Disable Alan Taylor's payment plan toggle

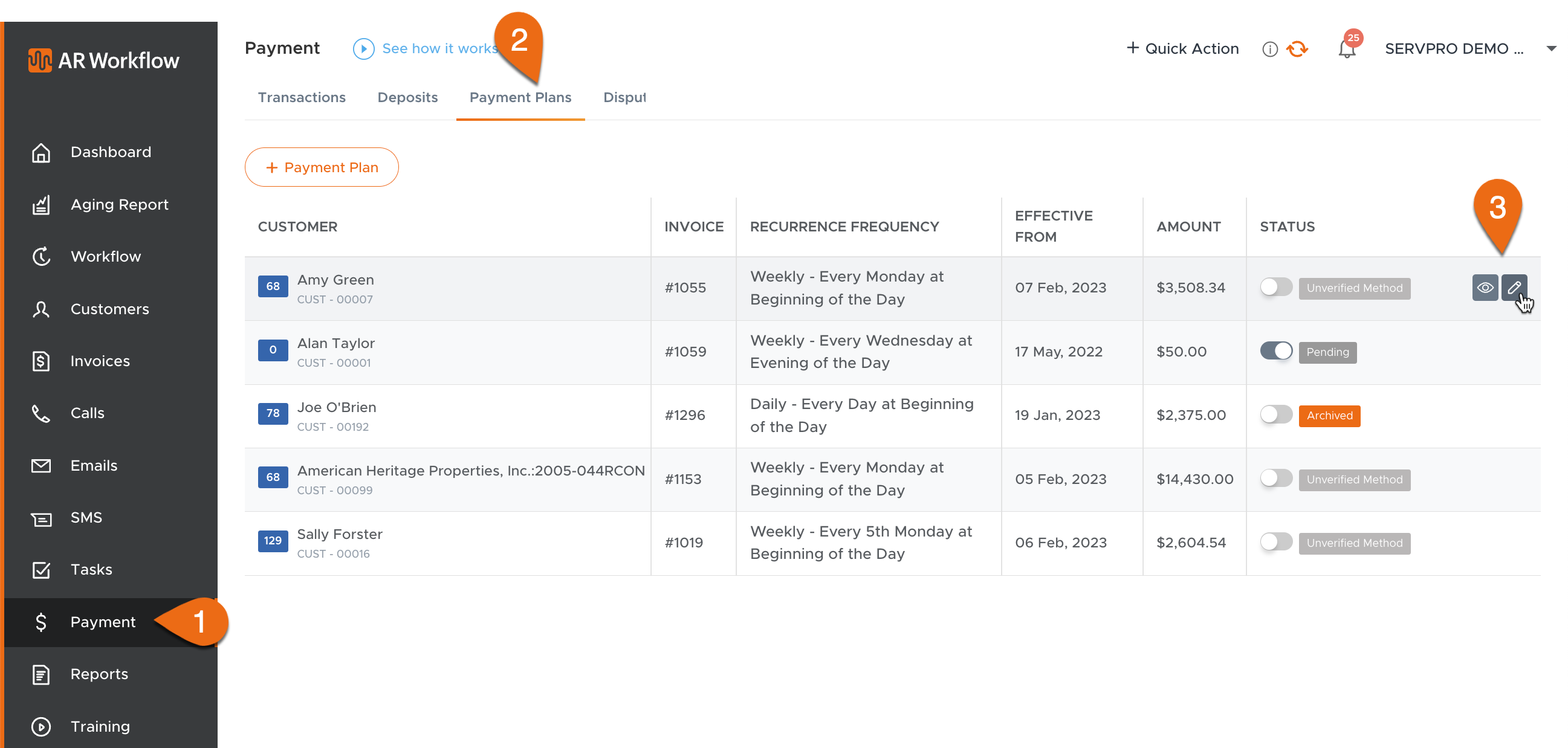pyautogui.click(x=1276, y=351)
